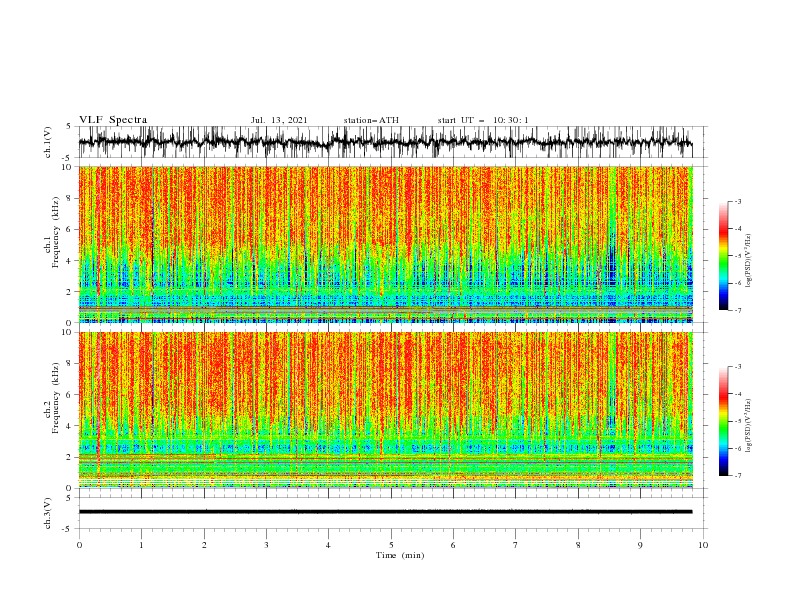
Task: Select the ch.1 colorbar "log(PSD)(V²/Hz)" label
Action: (x=749, y=261)
